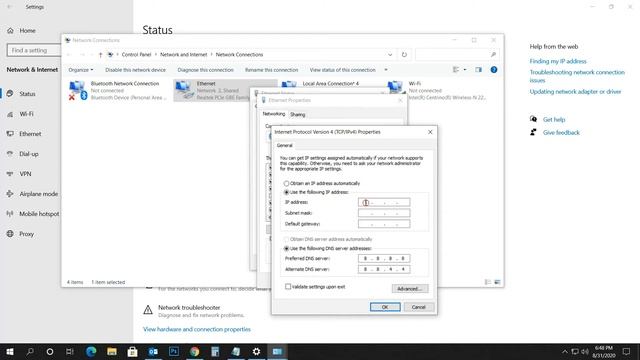Click 'Rename this connection' toolbar item
Viewport: 640px width, 360px height.
(x=271, y=70)
